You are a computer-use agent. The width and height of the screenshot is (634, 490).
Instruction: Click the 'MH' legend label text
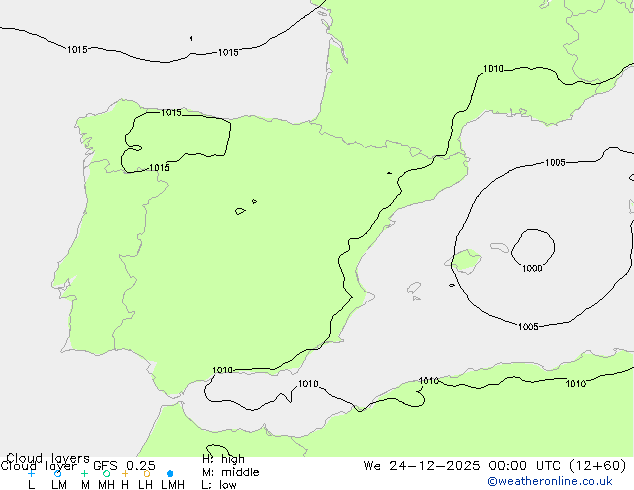(106, 485)
